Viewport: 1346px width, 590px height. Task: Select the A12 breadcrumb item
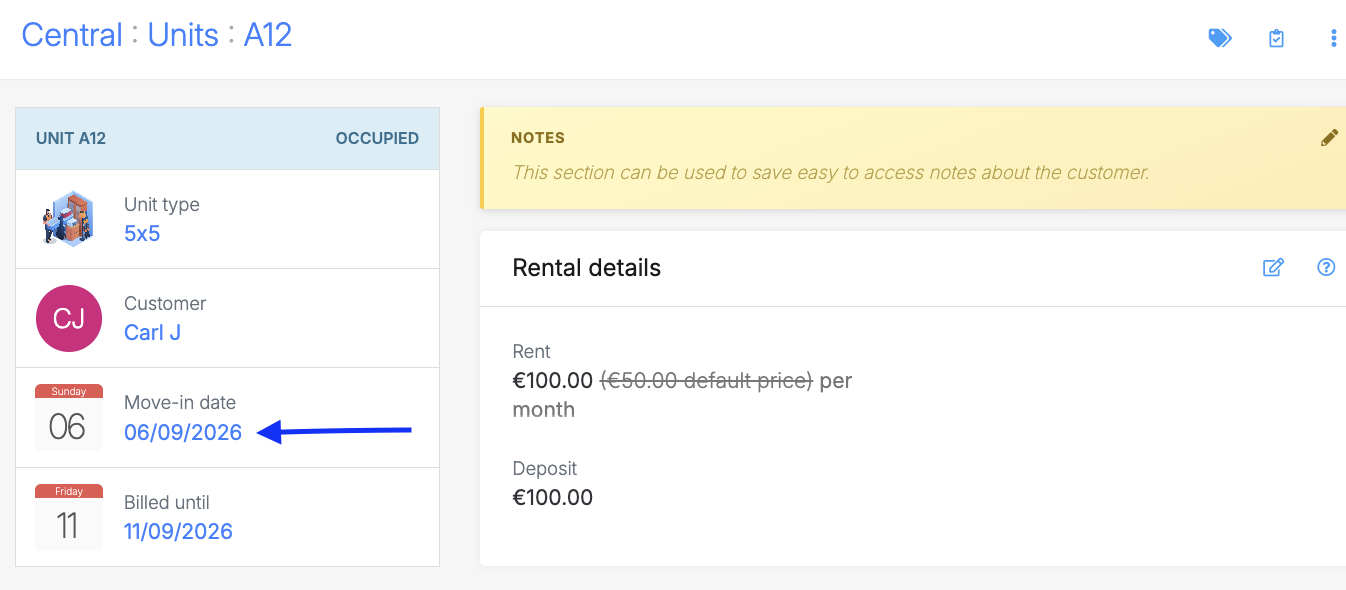tap(268, 35)
